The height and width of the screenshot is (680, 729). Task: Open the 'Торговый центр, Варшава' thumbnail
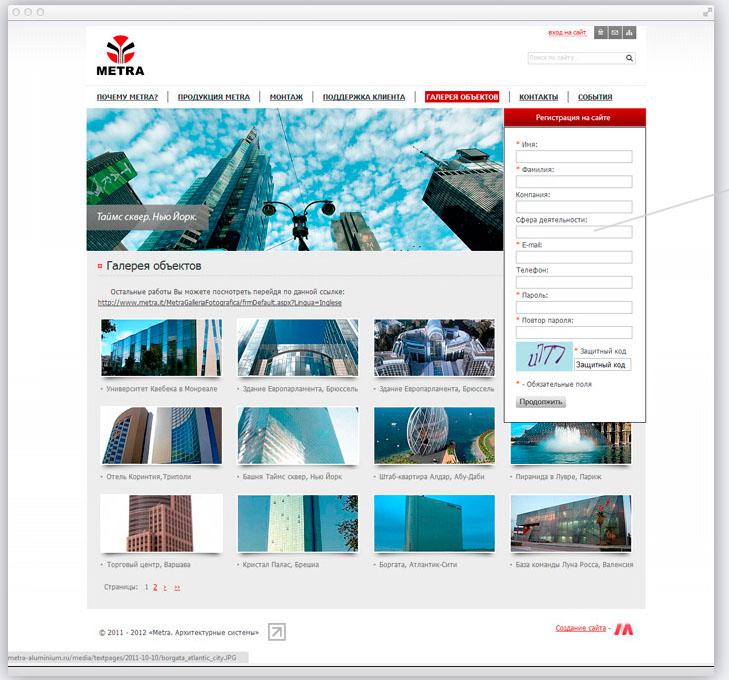[x=161, y=523]
